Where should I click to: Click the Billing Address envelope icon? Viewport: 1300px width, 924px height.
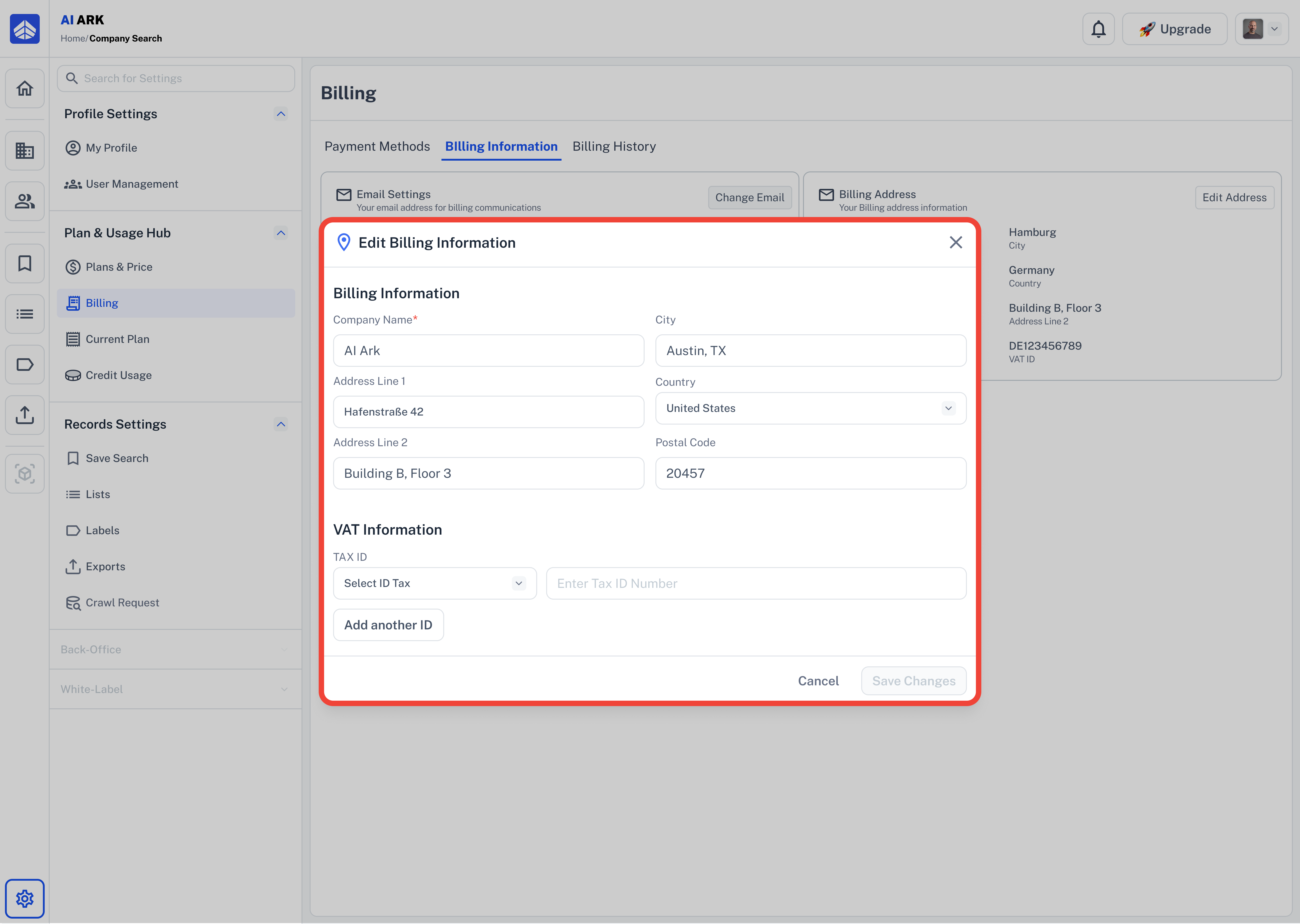826,195
